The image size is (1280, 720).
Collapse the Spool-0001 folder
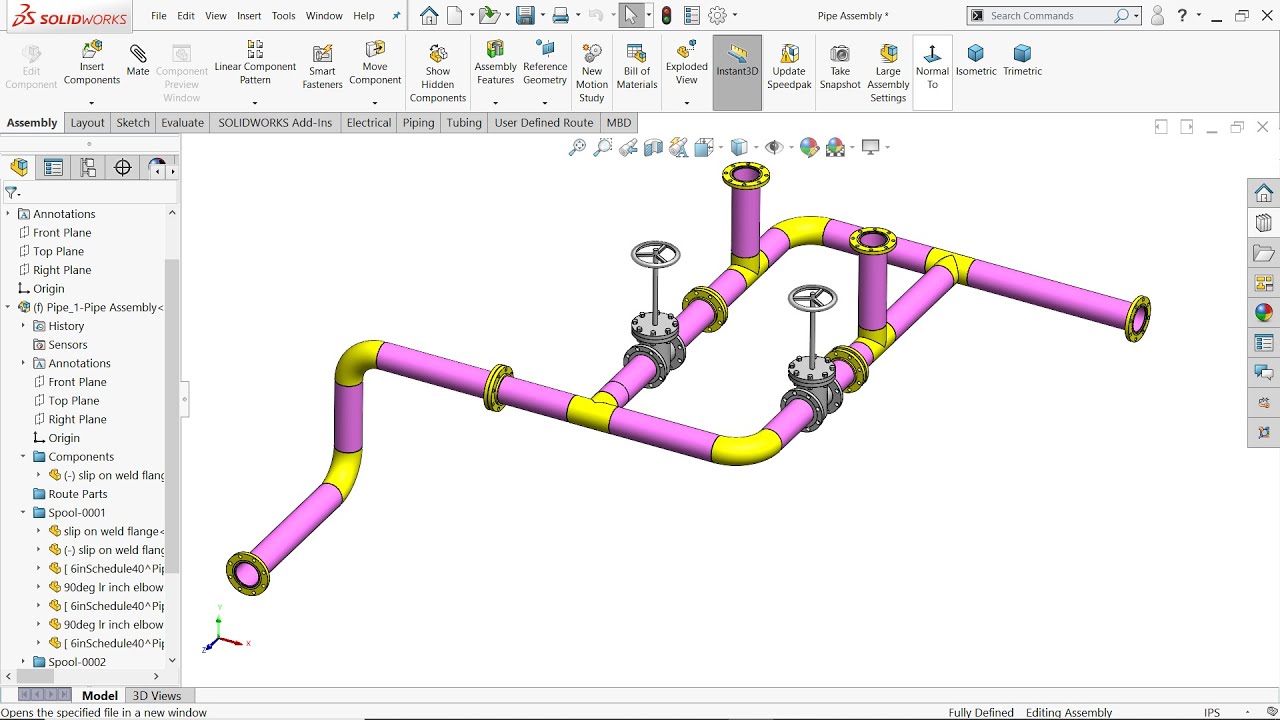pos(23,513)
